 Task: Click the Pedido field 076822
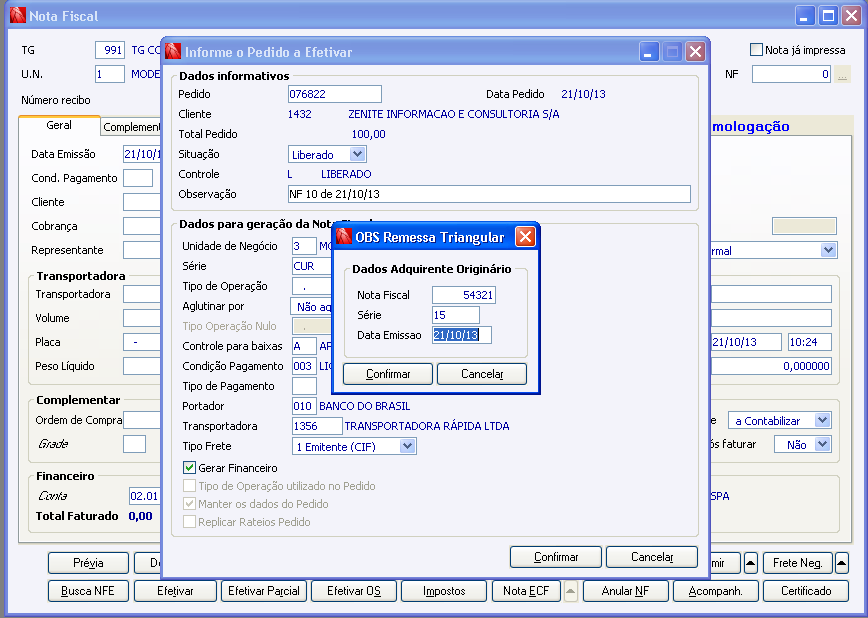pyautogui.click(x=334, y=94)
